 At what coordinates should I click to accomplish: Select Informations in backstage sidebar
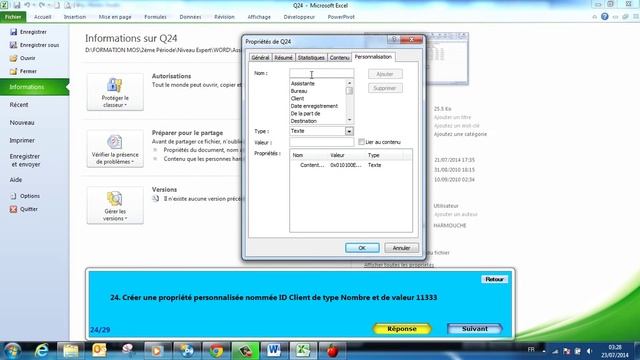[35, 87]
